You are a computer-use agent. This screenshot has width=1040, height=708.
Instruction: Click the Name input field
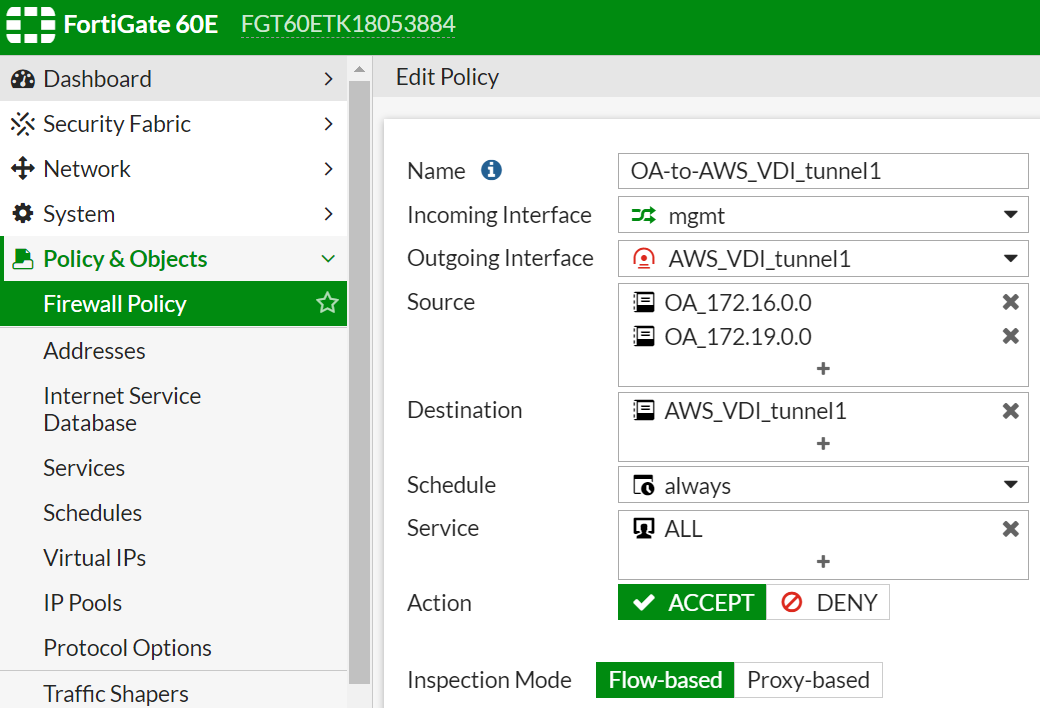tap(822, 171)
